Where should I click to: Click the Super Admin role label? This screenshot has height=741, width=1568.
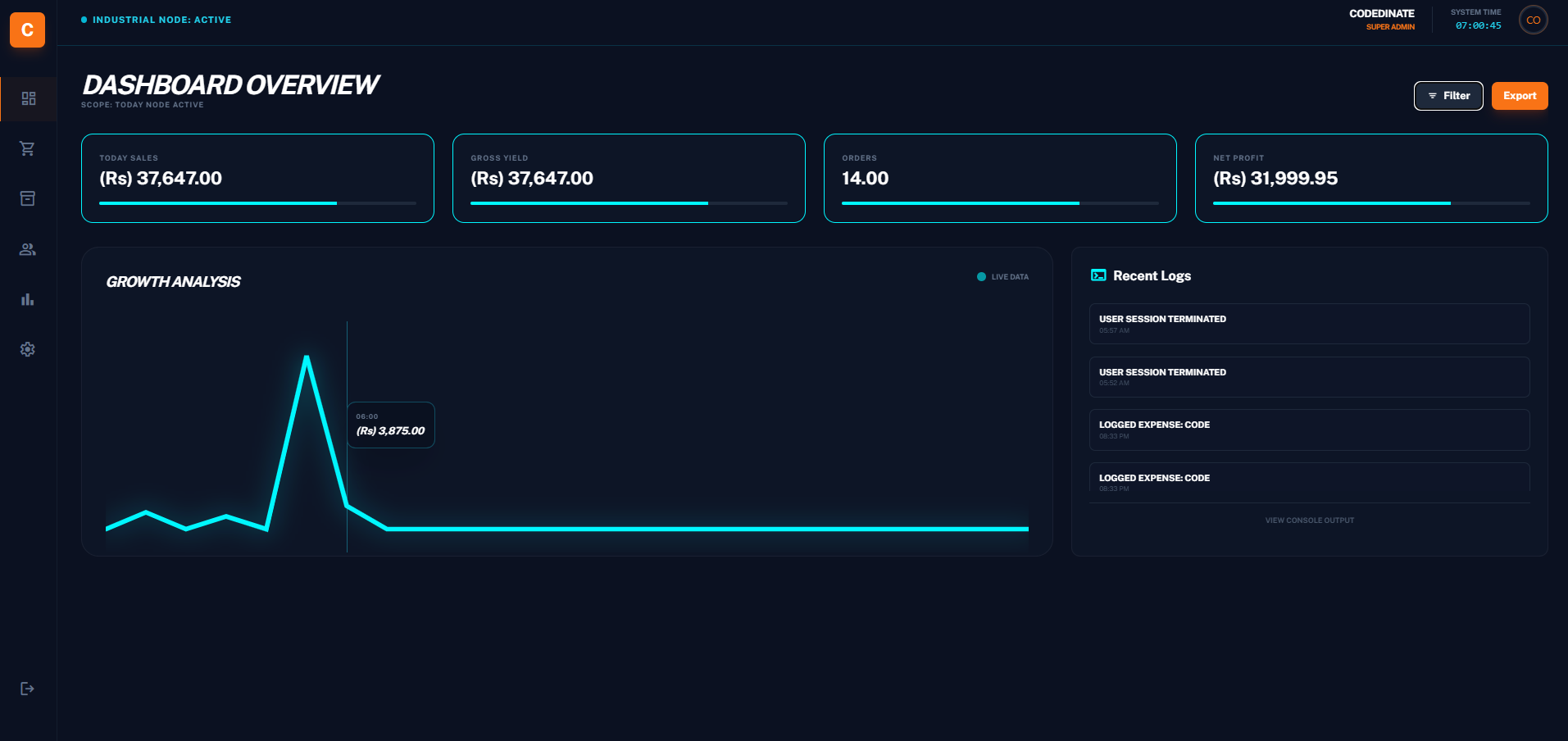click(1390, 27)
